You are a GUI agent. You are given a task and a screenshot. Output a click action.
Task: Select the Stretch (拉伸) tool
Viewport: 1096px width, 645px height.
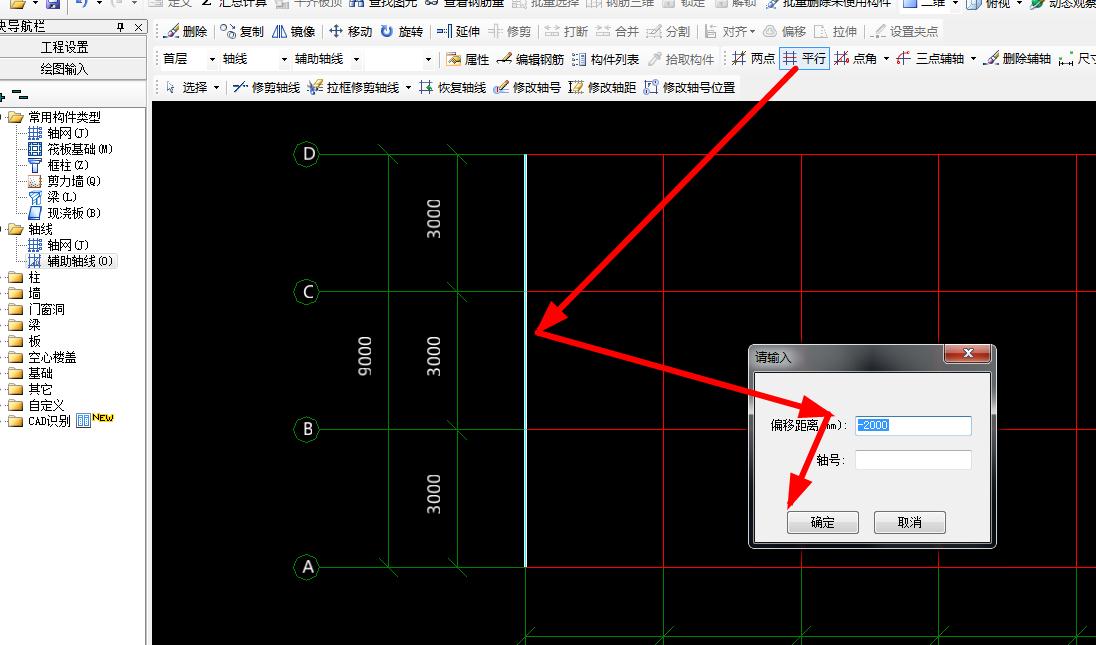(835, 31)
